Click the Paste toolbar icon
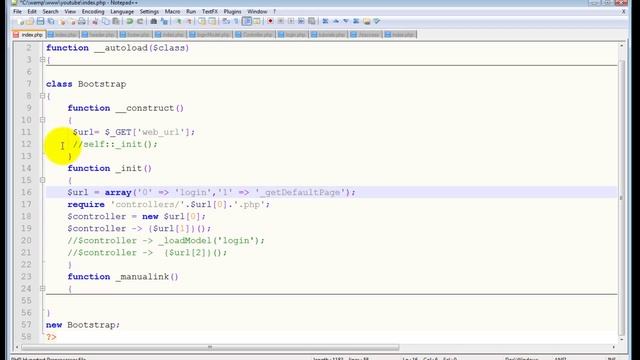Screen dimensions: 640x360 (x=116, y=21)
